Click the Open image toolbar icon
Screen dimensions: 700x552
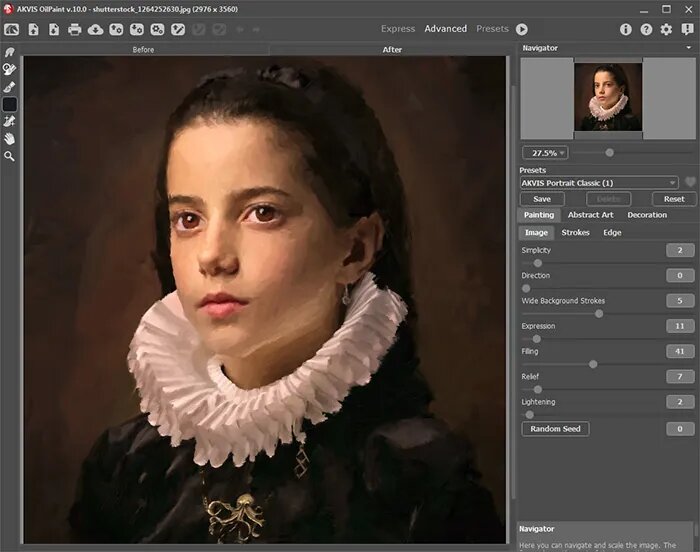(x=33, y=29)
